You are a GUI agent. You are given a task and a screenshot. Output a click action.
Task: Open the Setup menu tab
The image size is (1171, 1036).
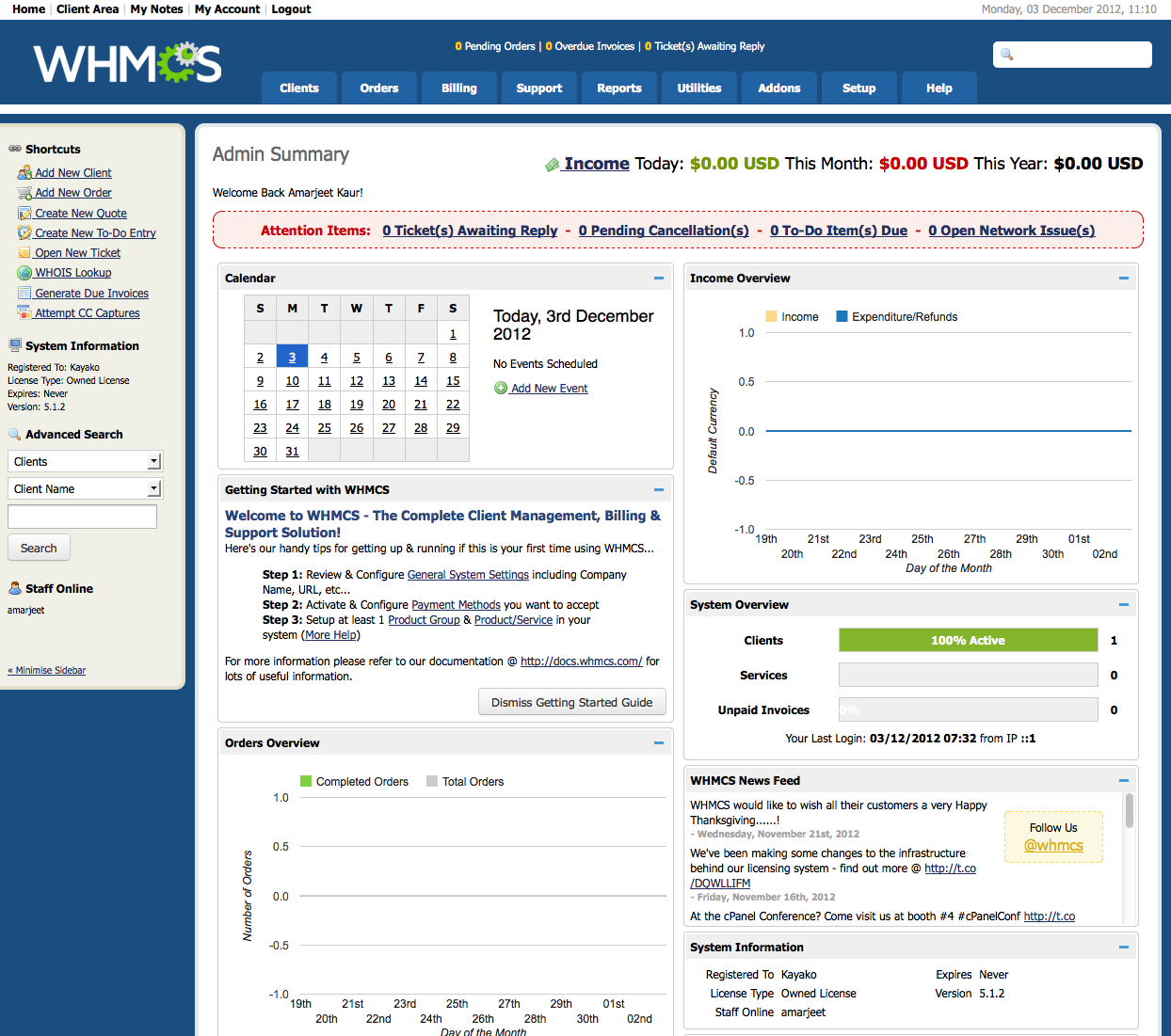[x=859, y=88]
